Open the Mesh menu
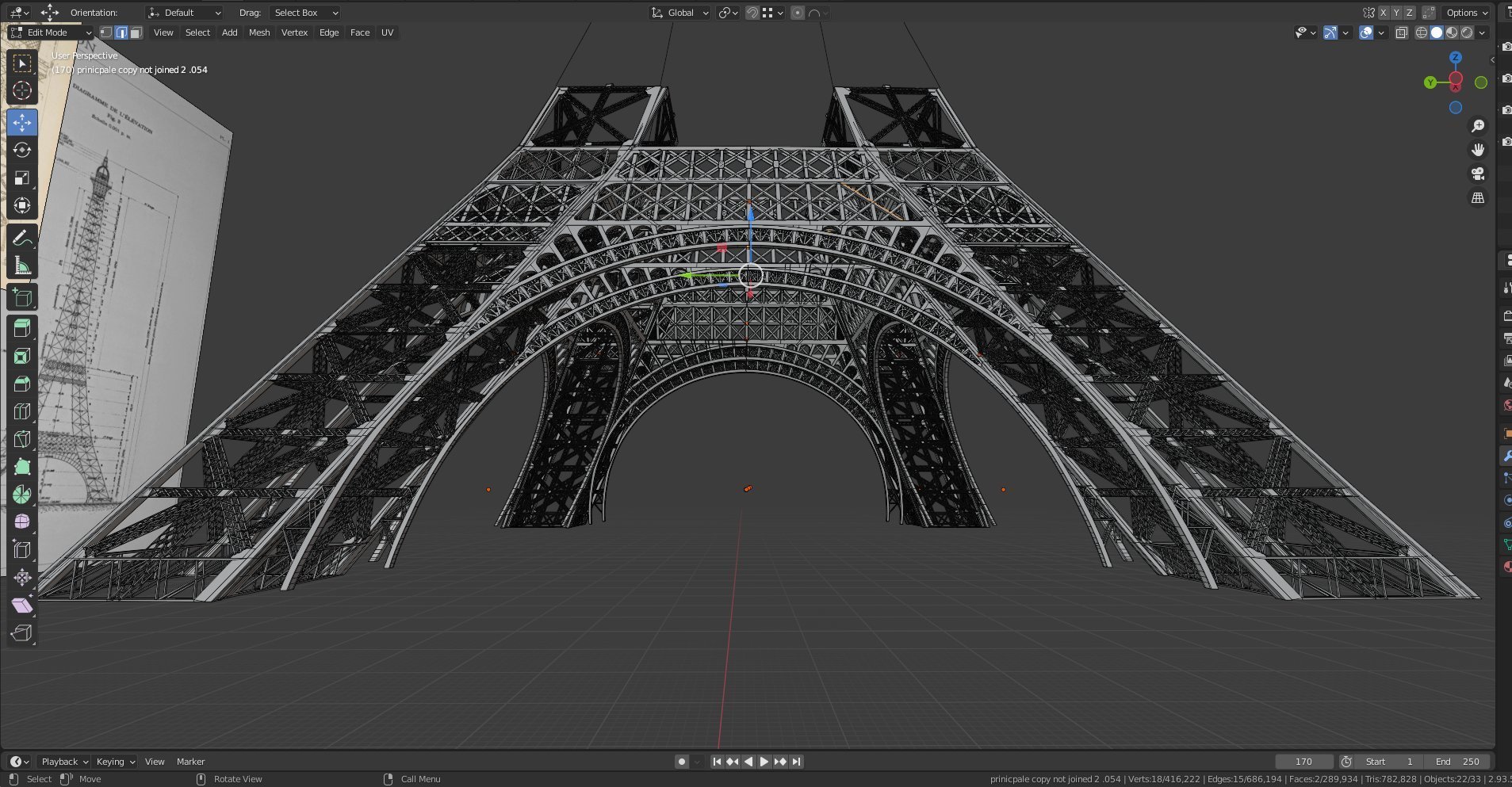The height and width of the screenshot is (787, 1512). 259,32
